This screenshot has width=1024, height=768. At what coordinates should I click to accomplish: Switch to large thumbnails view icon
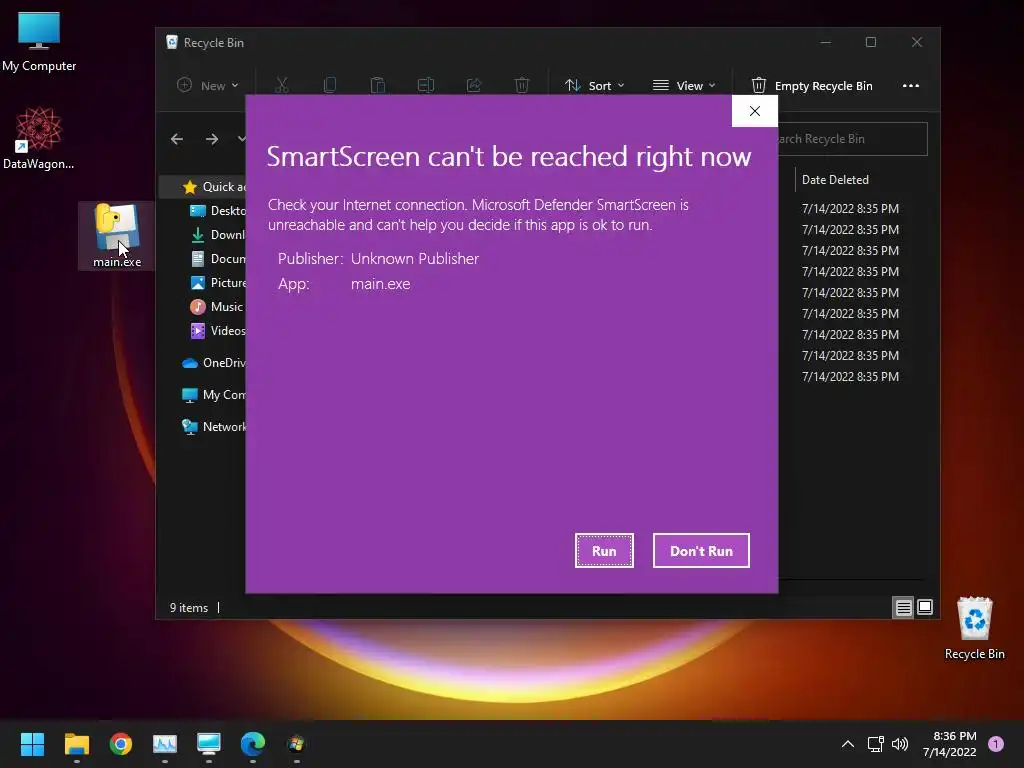(925, 607)
